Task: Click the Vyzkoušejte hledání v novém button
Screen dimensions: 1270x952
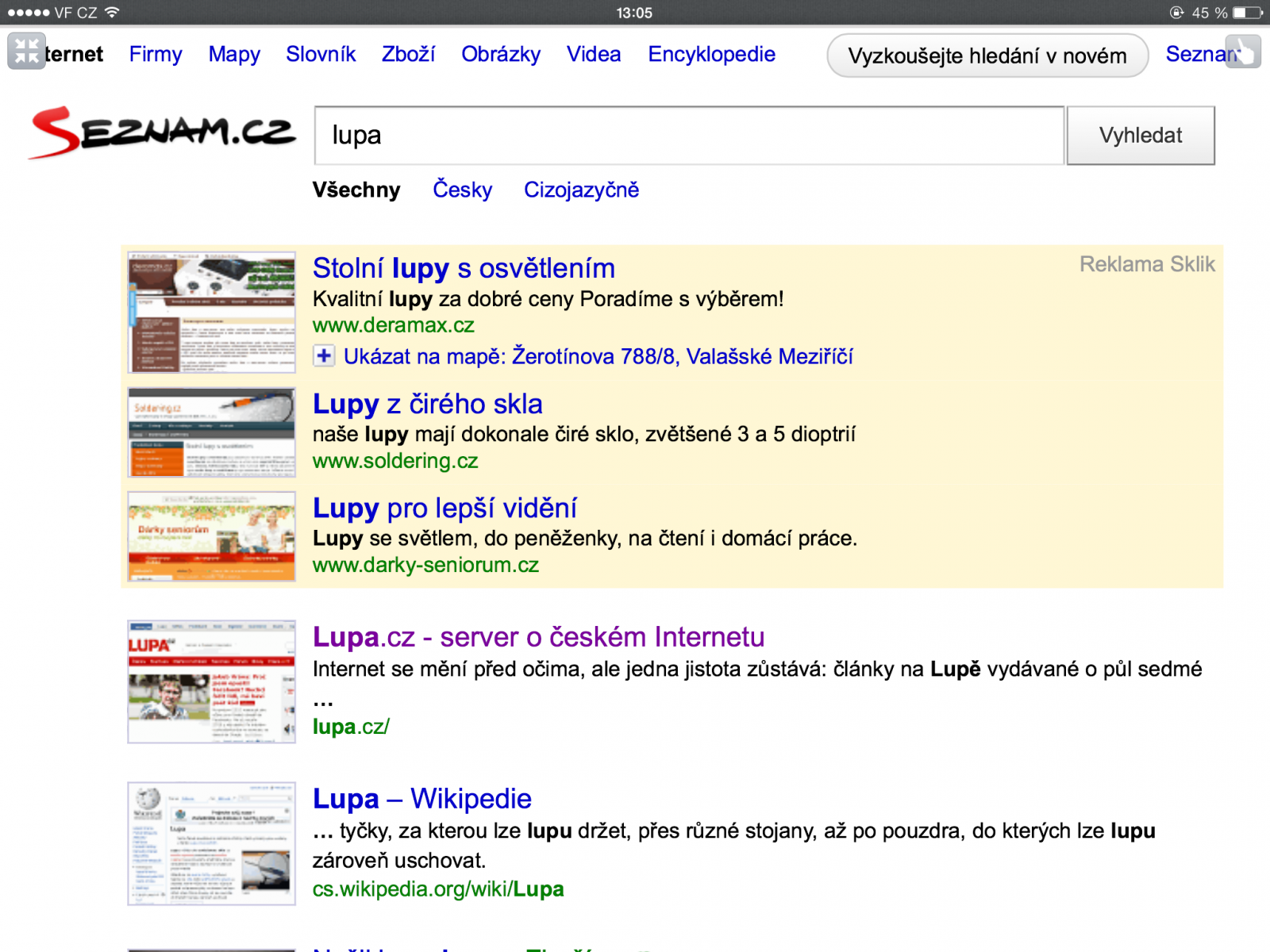Action: 987,56
